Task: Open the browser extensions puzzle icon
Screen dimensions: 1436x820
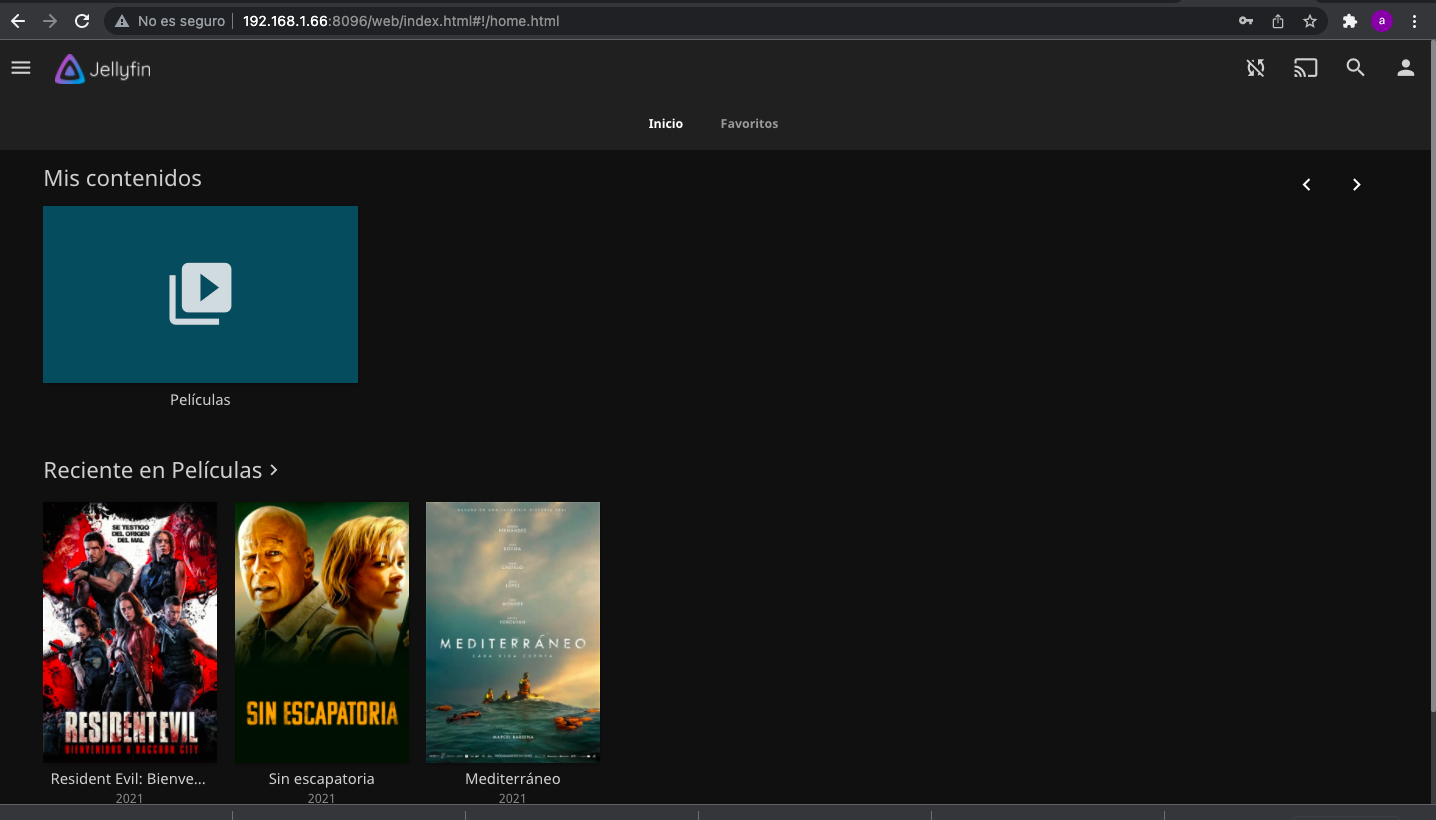Action: [1349, 21]
